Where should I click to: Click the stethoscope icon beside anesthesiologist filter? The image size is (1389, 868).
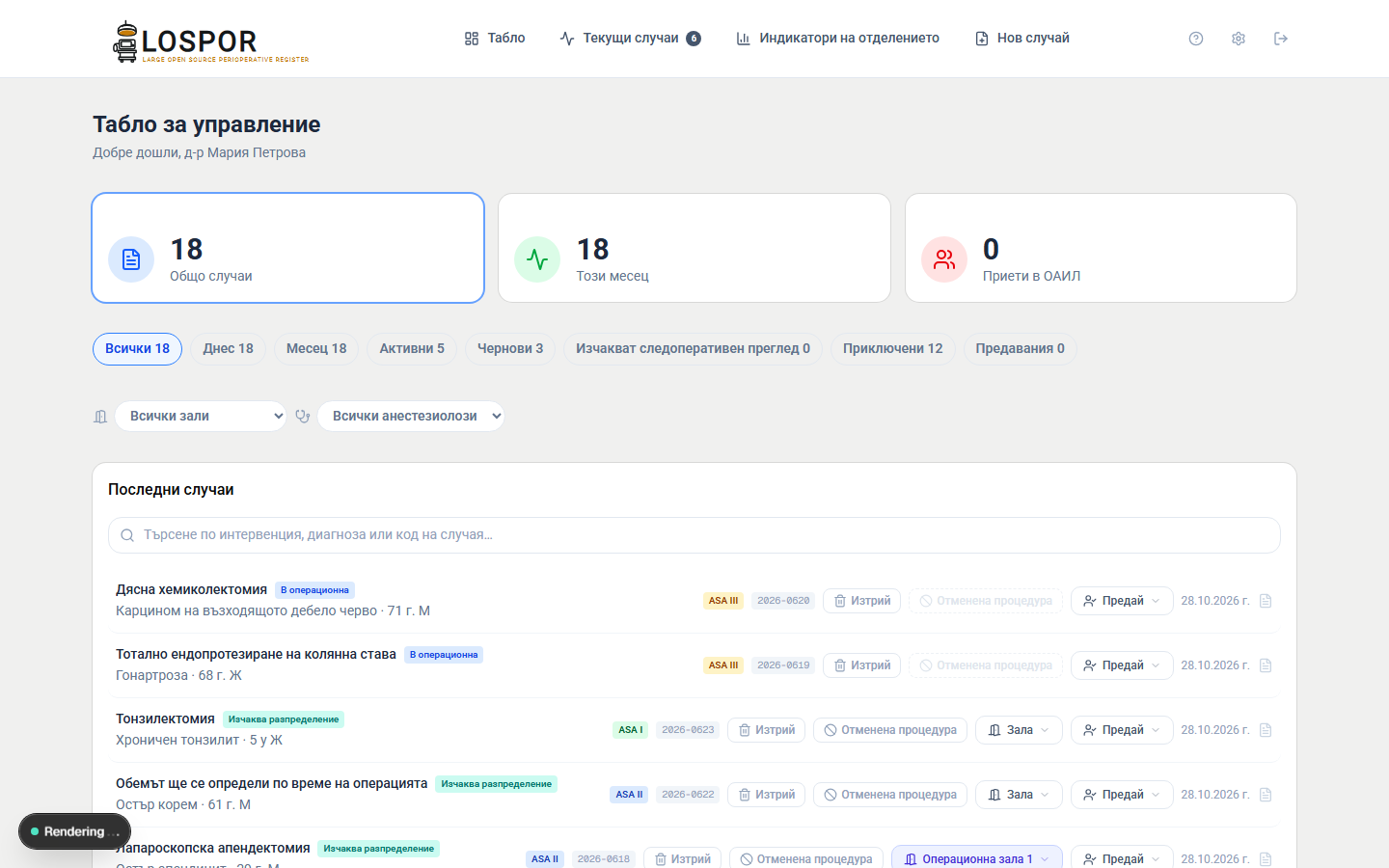click(x=303, y=417)
